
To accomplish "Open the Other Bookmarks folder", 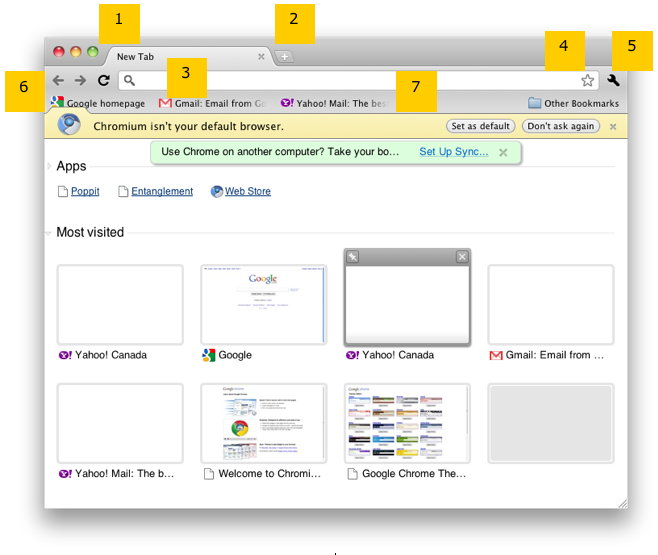I will click(573, 103).
